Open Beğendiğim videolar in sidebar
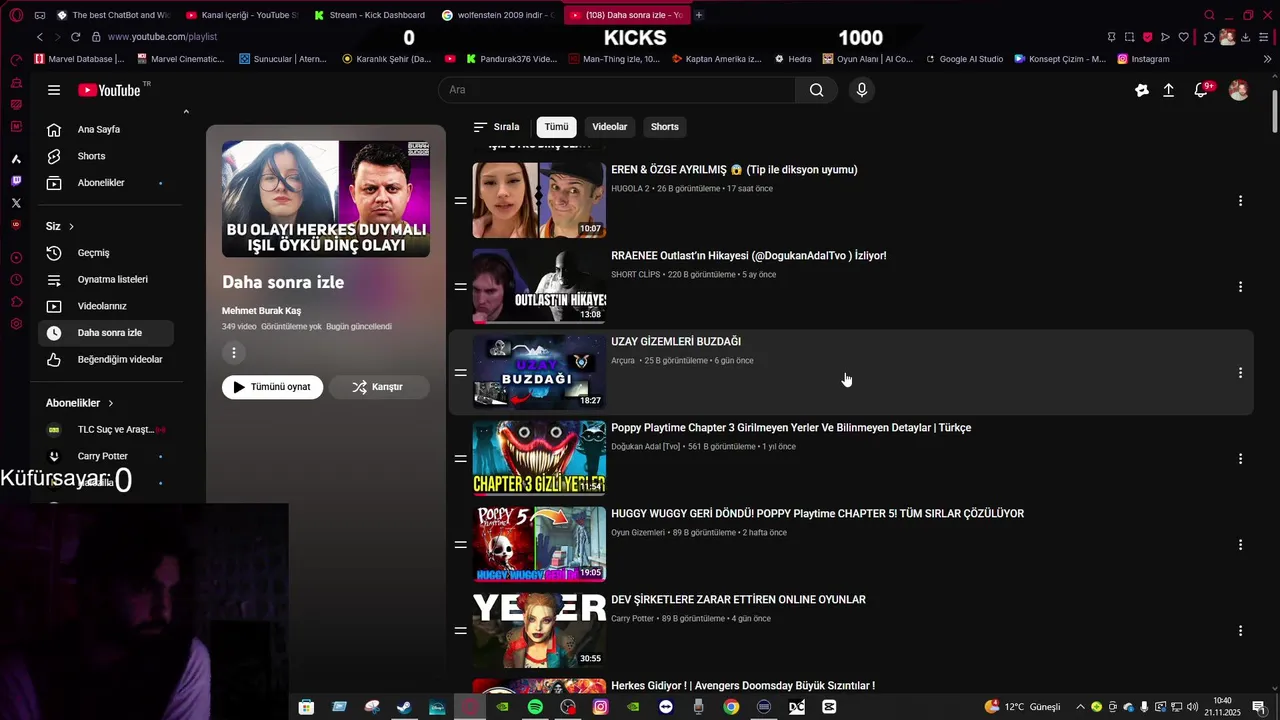Image resolution: width=1280 pixels, height=720 pixels. [105, 360]
